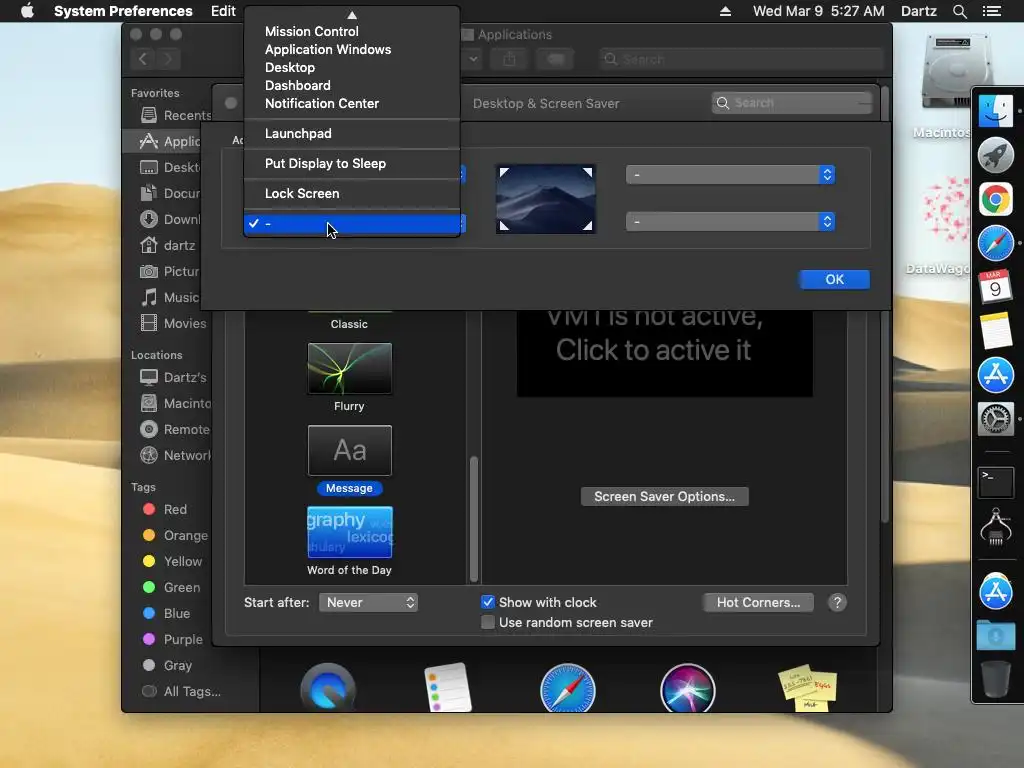Select Network in Finder sidebar

pos(175,455)
